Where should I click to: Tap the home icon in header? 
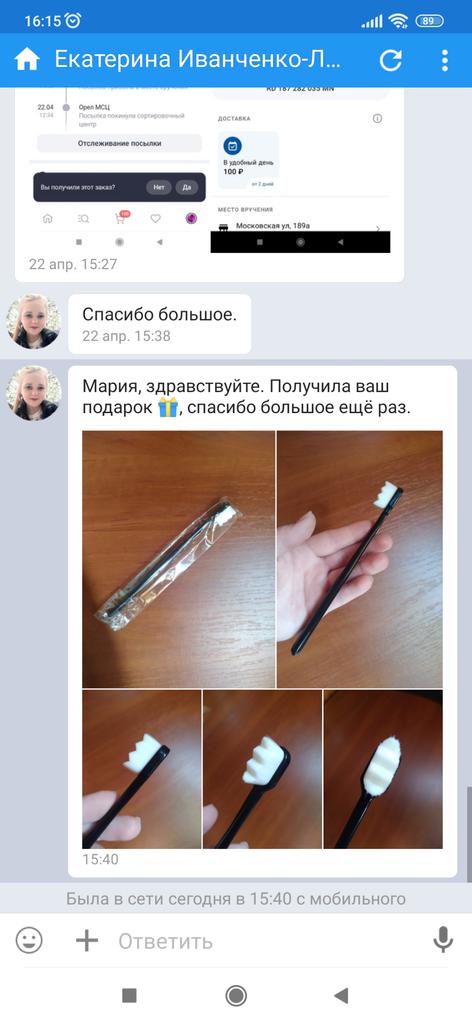tap(27, 60)
